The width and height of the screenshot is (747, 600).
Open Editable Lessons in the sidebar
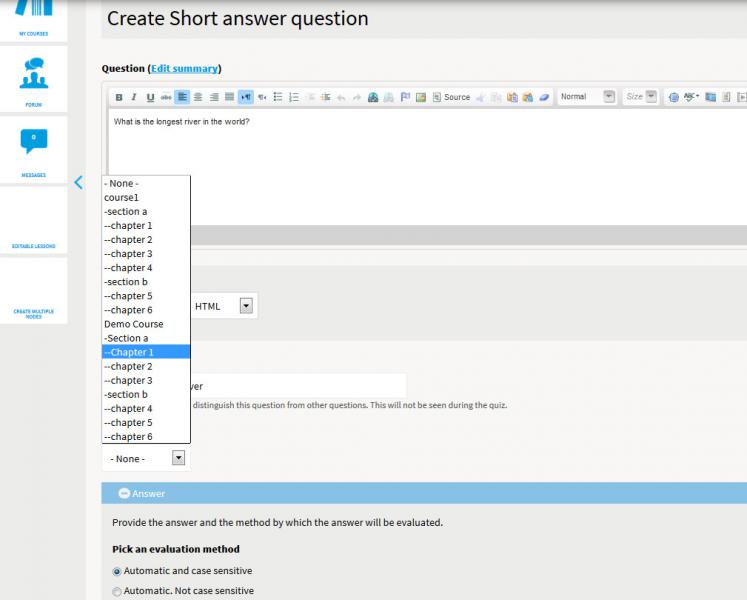click(33, 221)
